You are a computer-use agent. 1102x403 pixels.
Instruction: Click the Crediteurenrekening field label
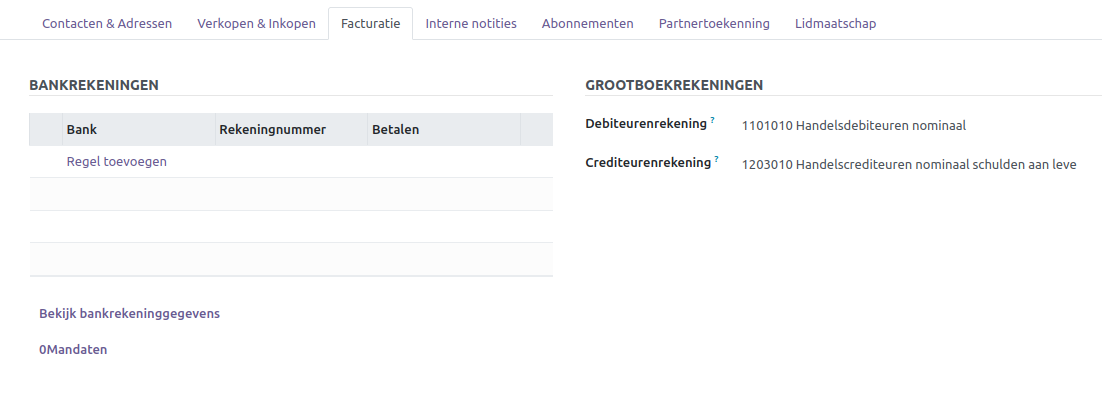(647, 162)
